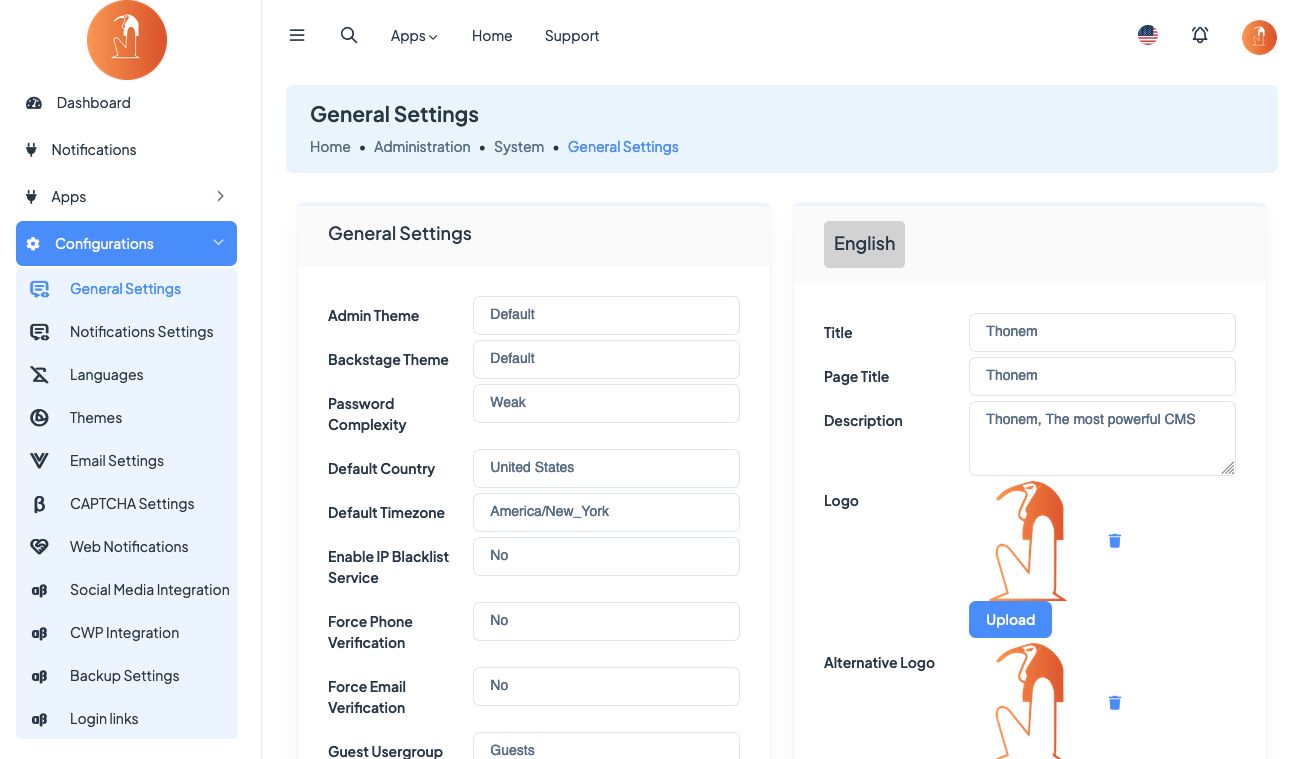
Task: Click the user avatar in top bar
Action: pyautogui.click(x=1259, y=38)
